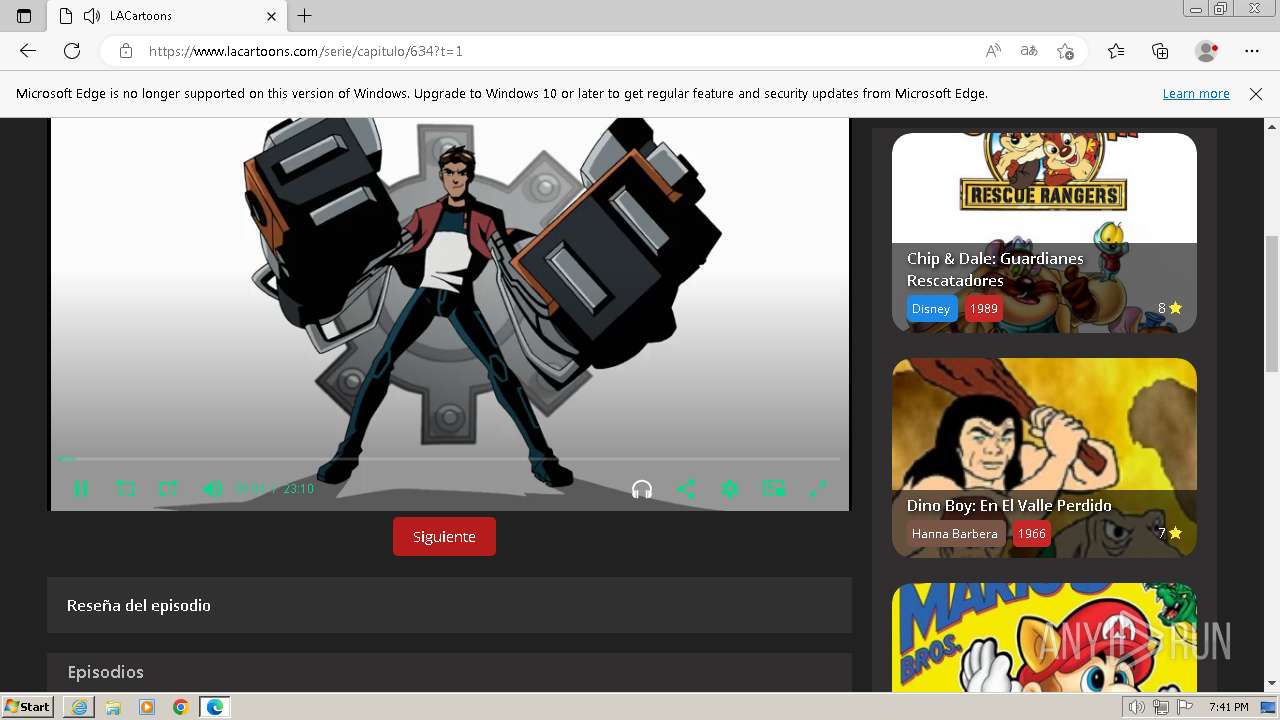Toggle fullscreen in the video player
Screen dimensions: 1280x720
[x=817, y=489]
